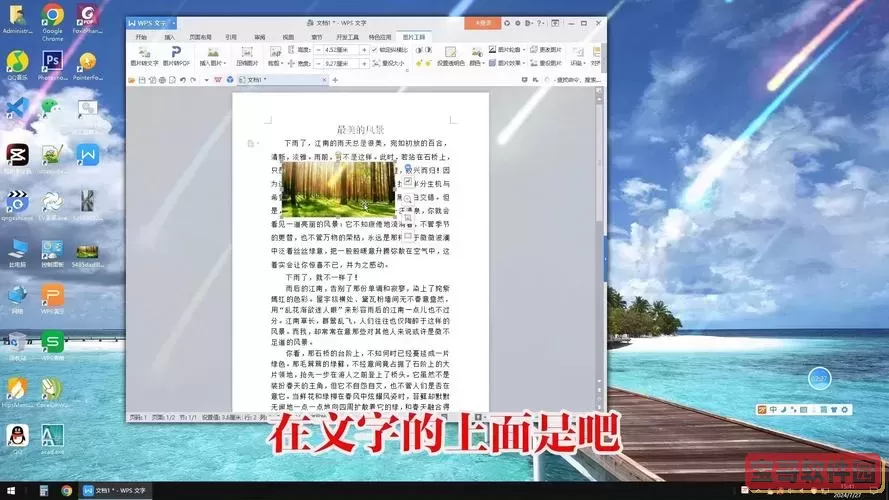Image resolution: width=889 pixels, height=500 pixels.
Task: Switch to the 开发工具 ribbon tab
Action: (x=348, y=37)
